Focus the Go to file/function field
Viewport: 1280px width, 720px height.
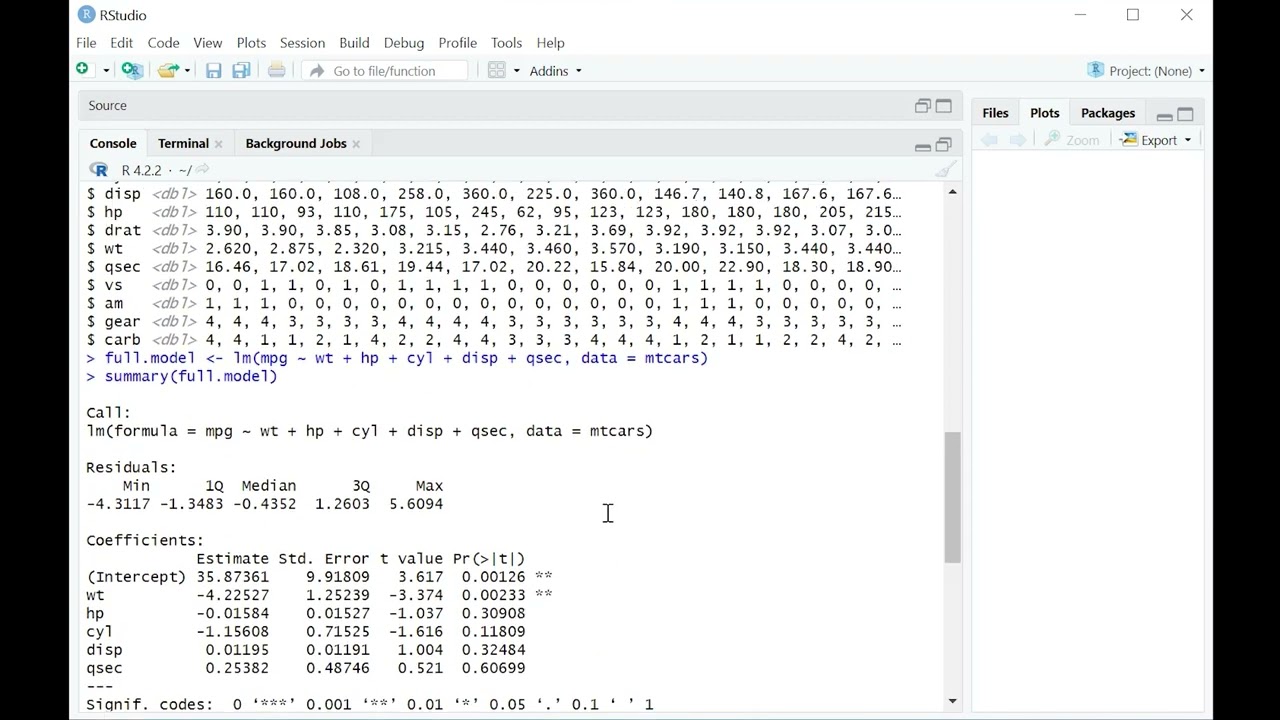coord(385,71)
